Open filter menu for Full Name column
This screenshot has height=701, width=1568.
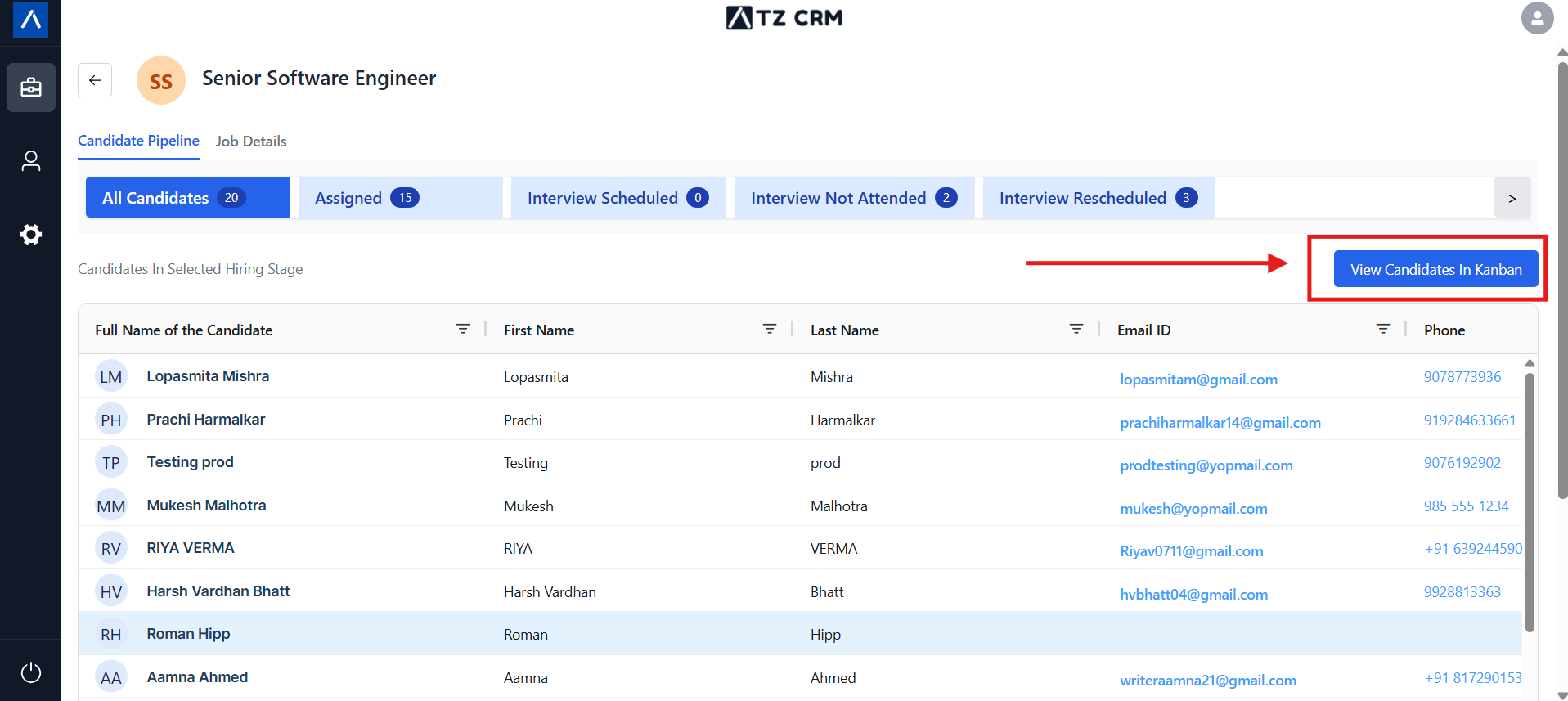click(463, 329)
